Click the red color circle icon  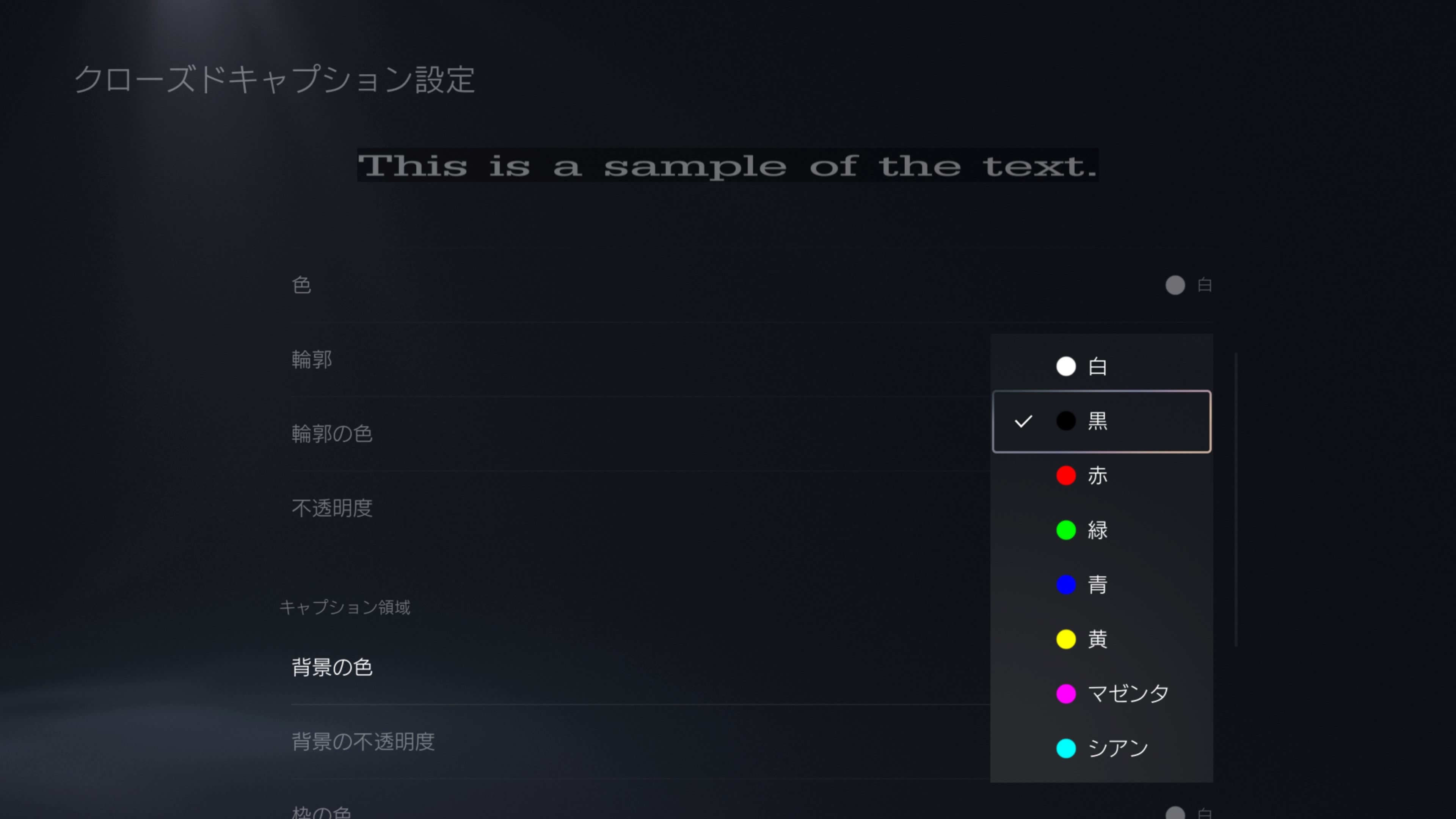click(1065, 475)
